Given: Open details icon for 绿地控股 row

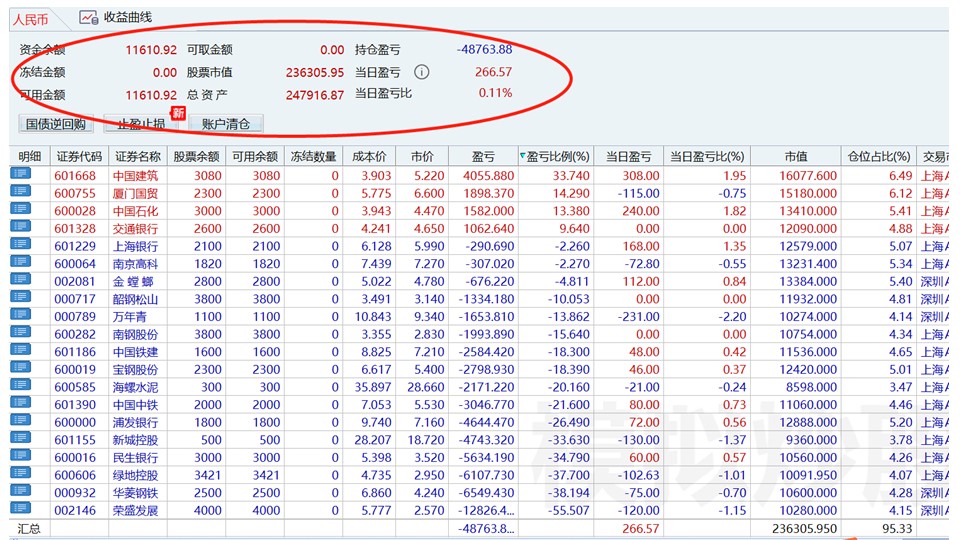Looking at the screenshot, I should pos(20,474).
